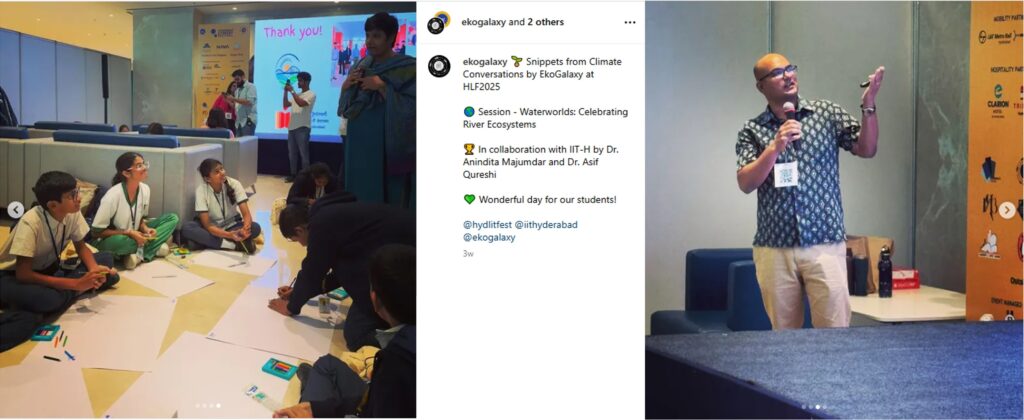Viewport: 1024px width, 420px height.
Task: Open the photo of students drawing on floor
Action: tap(208, 210)
